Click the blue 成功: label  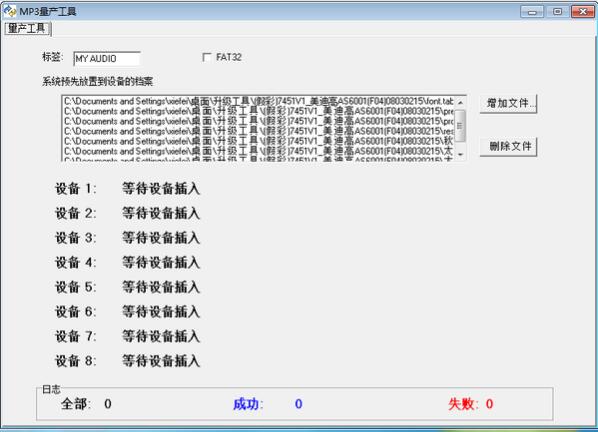point(248,404)
